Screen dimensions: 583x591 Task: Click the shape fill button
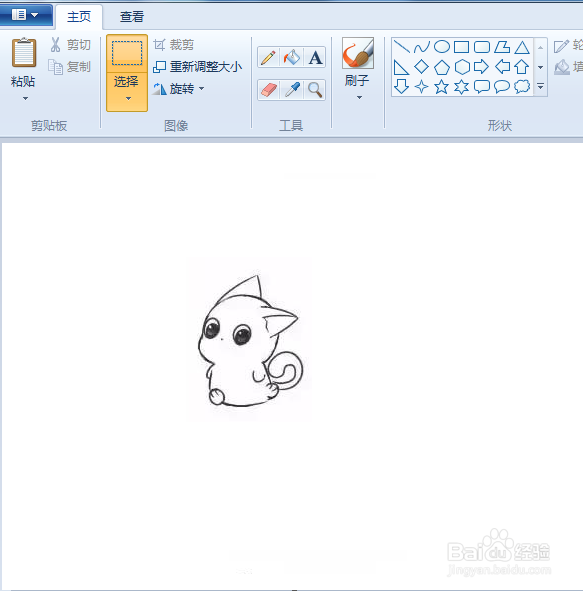(568, 67)
